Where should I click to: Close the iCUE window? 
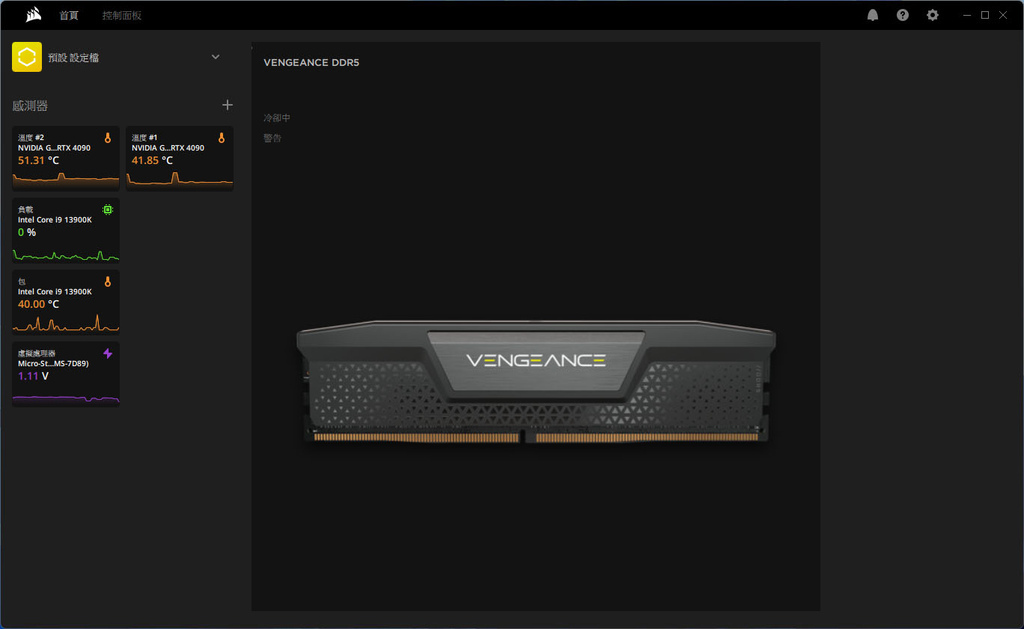tap(1003, 15)
